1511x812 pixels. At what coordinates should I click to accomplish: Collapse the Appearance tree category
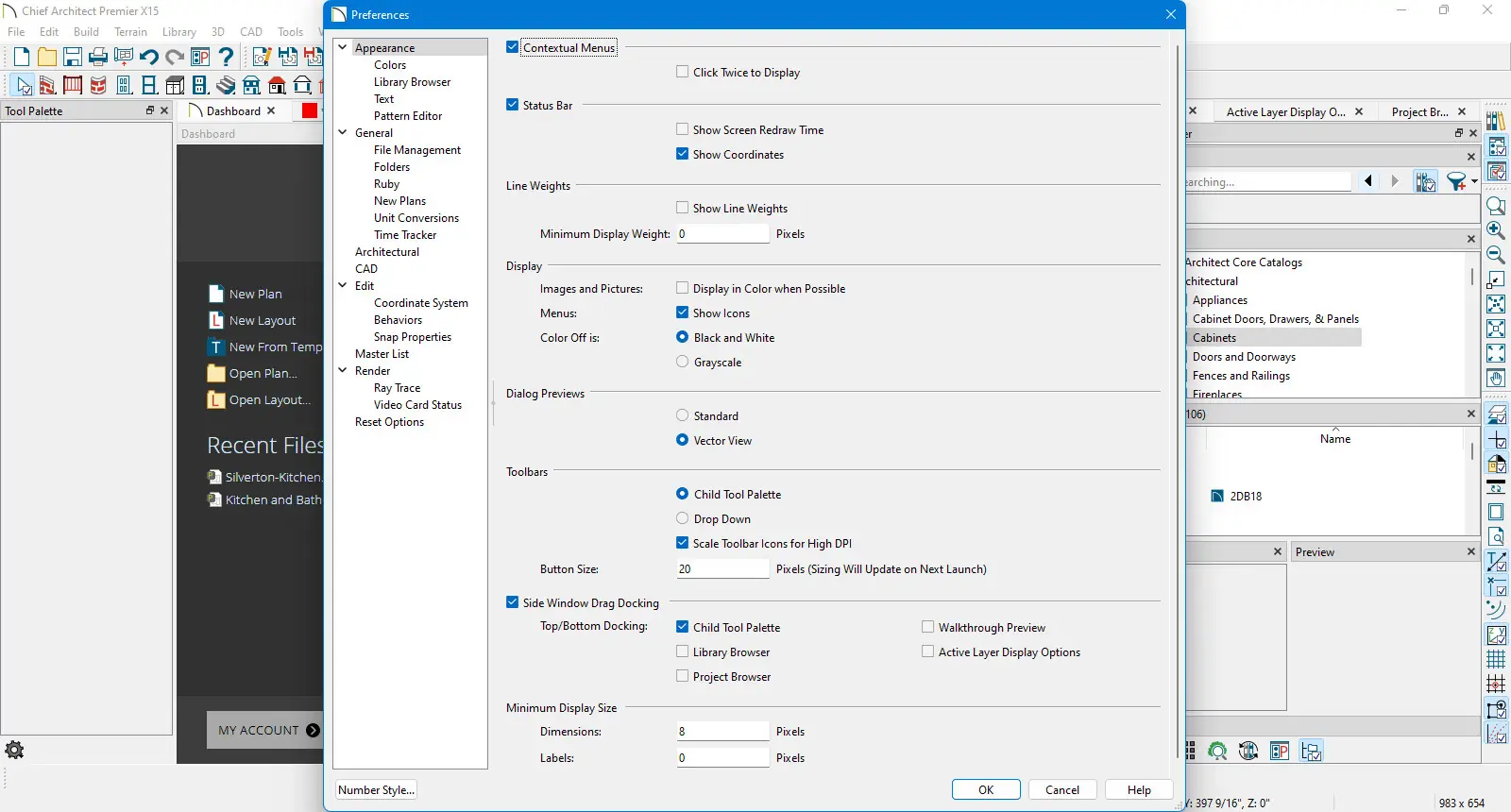(343, 47)
